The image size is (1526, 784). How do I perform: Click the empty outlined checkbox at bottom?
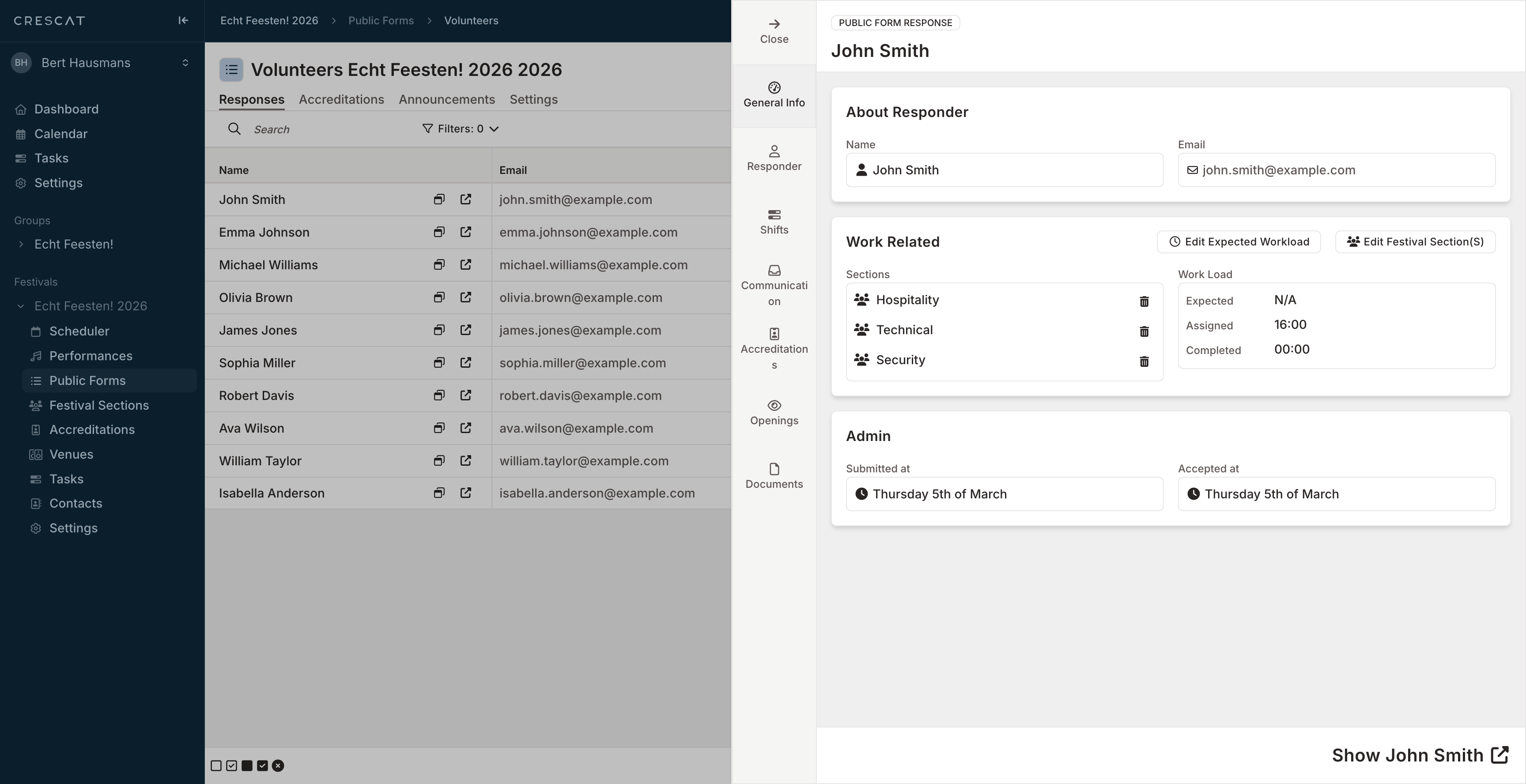click(x=216, y=765)
